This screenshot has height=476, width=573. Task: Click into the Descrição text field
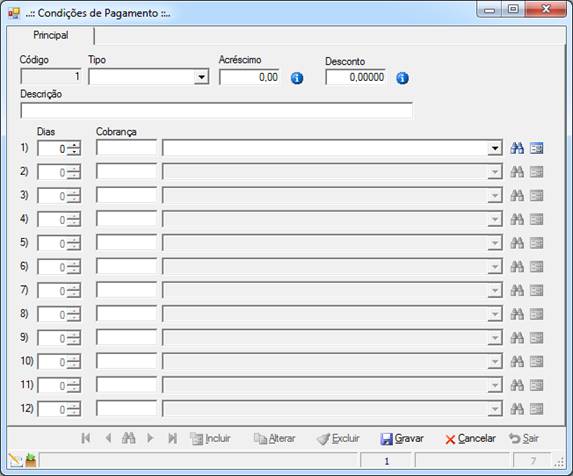pos(217,111)
